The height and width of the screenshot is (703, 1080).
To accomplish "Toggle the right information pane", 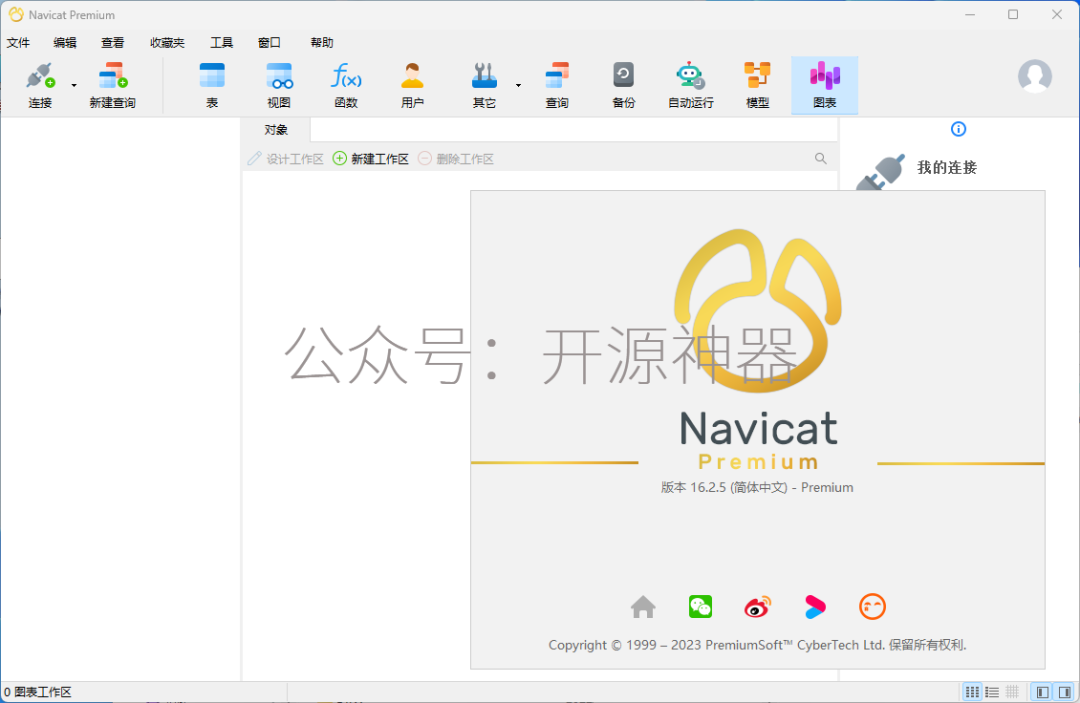I will (x=1064, y=692).
